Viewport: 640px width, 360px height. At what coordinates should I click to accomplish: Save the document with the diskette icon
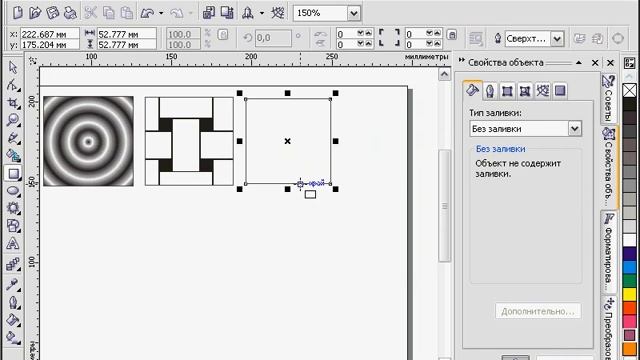tap(53, 13)
